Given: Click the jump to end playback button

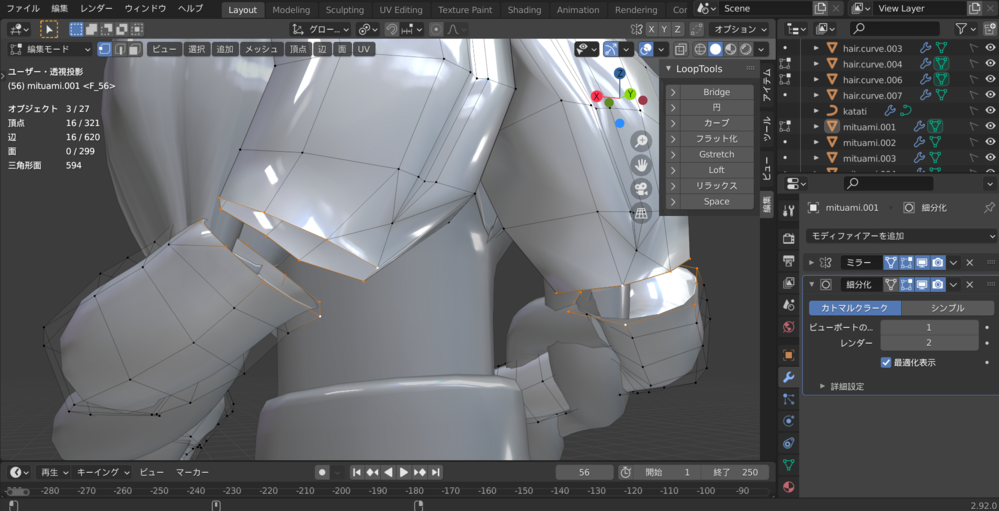Looking at the screenshot, I should [x=436, y=472].
